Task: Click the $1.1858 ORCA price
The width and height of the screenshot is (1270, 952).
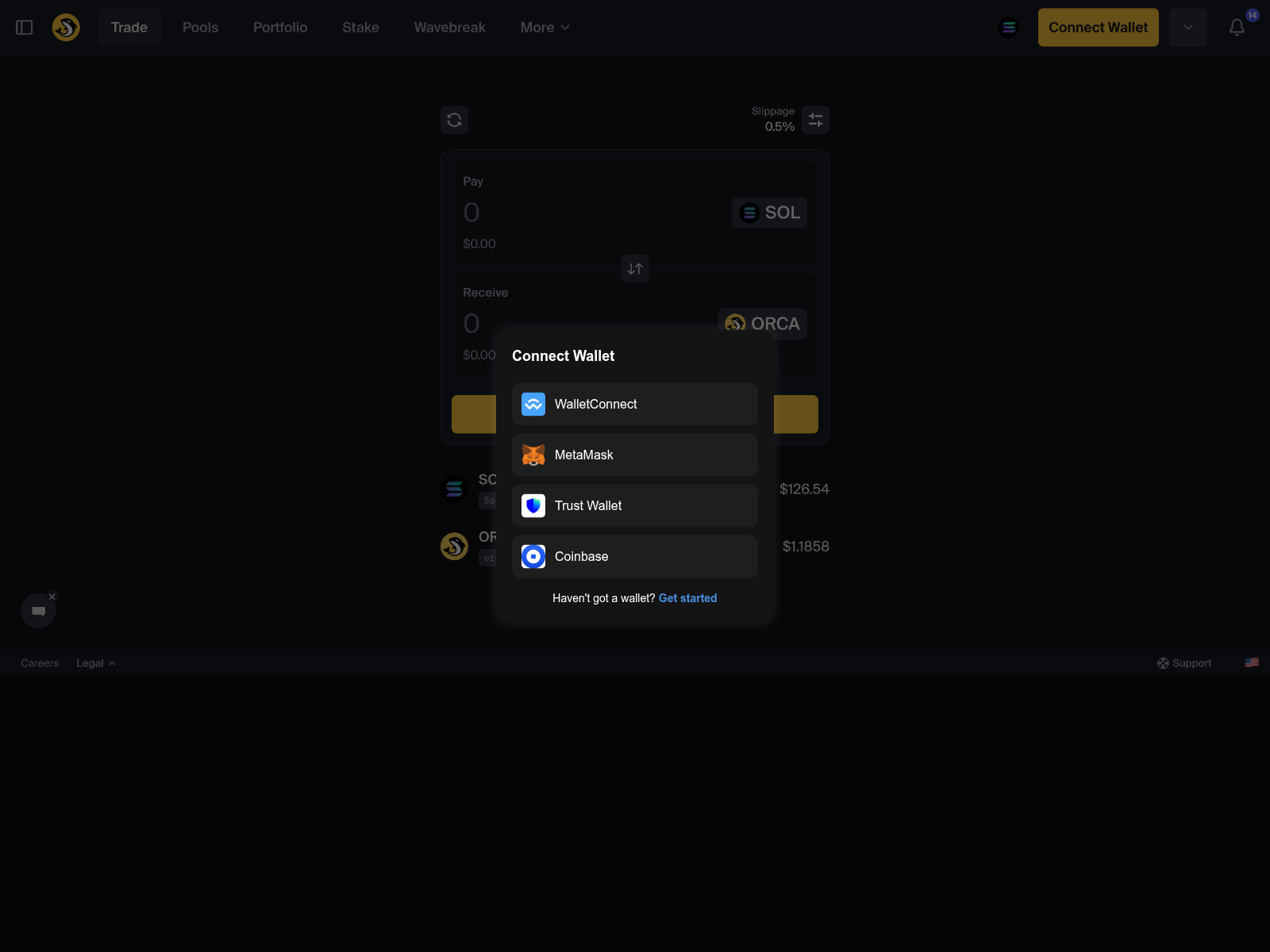Action: 806,547
